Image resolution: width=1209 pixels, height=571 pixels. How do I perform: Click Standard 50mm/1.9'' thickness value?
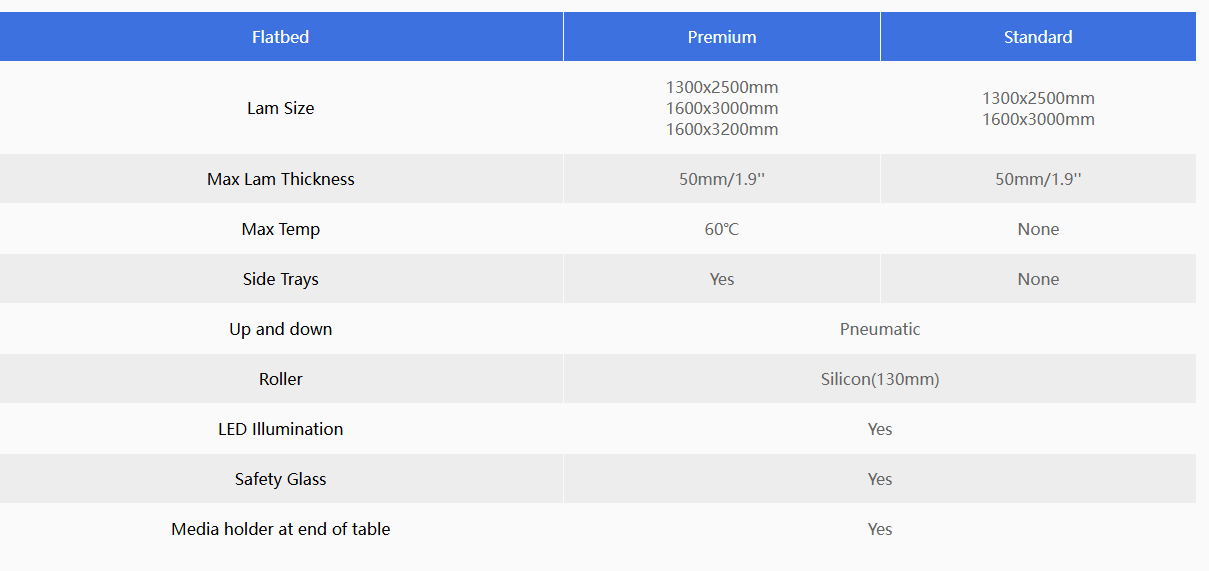(x=1037, y=179)
